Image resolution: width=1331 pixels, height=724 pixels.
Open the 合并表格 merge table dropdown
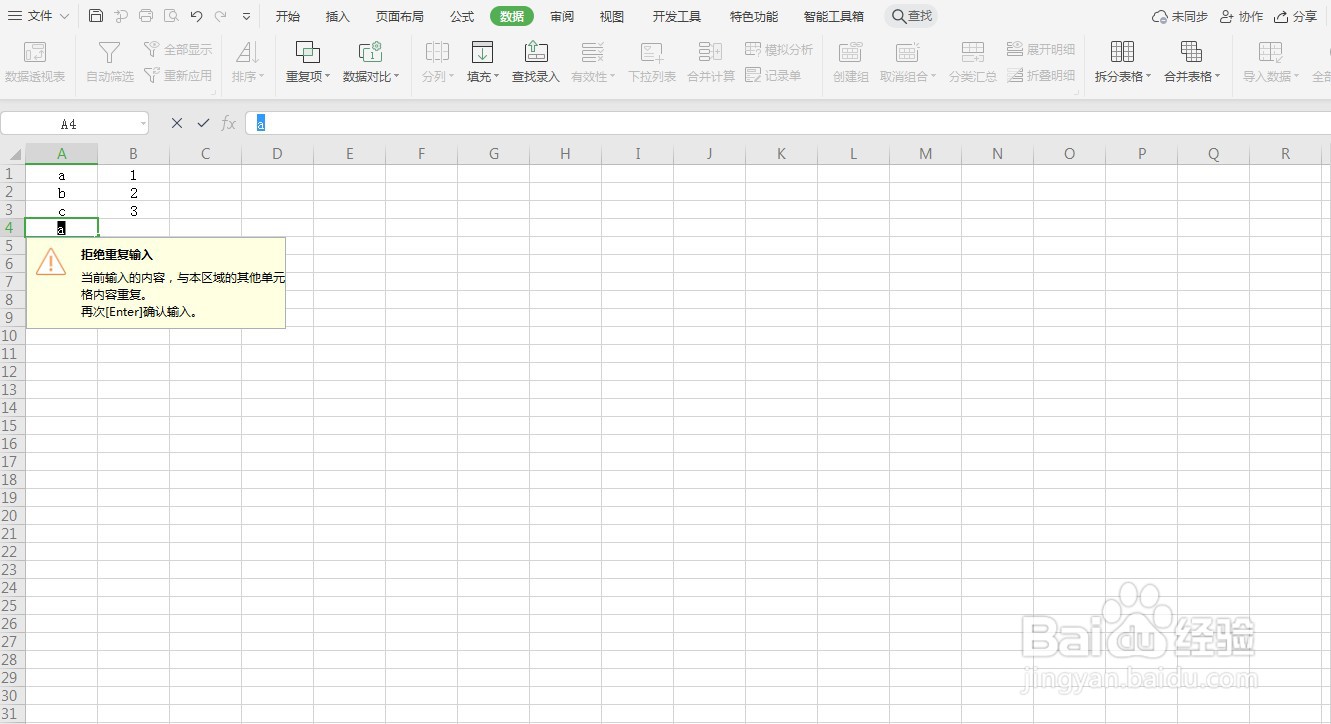pyautogui.click(x=1192, y=76)
